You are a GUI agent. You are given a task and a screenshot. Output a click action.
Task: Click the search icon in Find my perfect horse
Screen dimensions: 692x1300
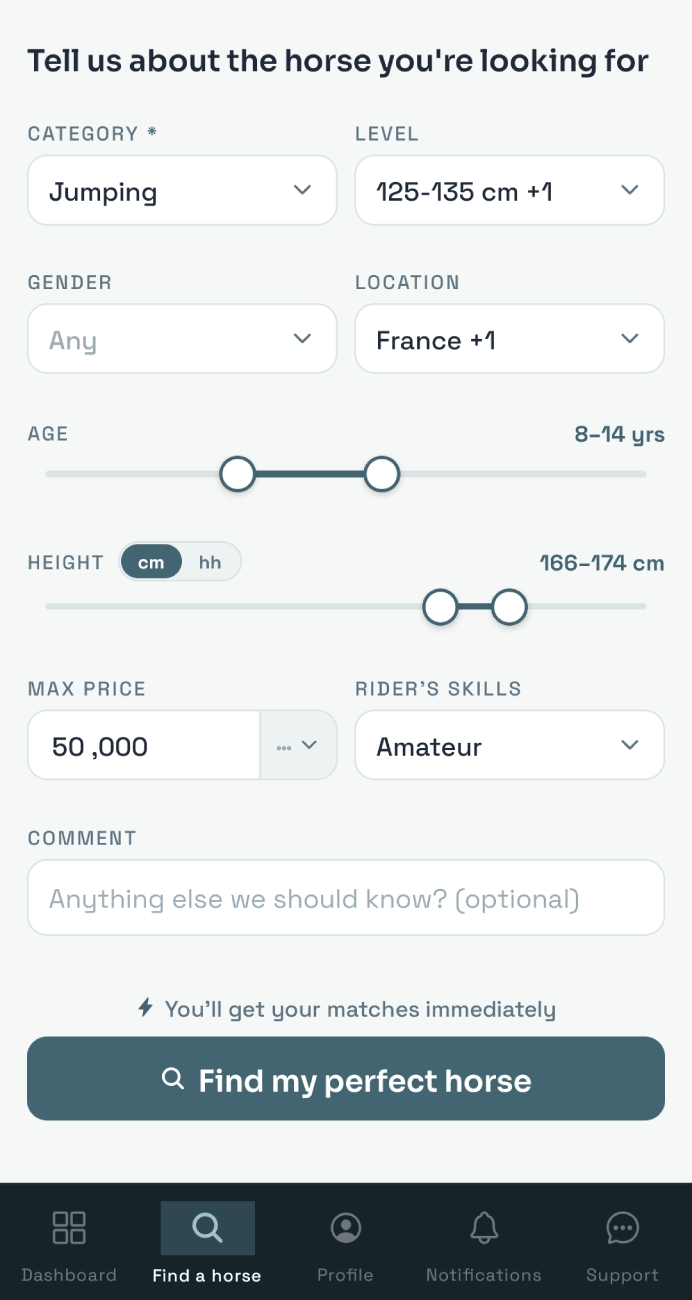[x=173, y=1078]
